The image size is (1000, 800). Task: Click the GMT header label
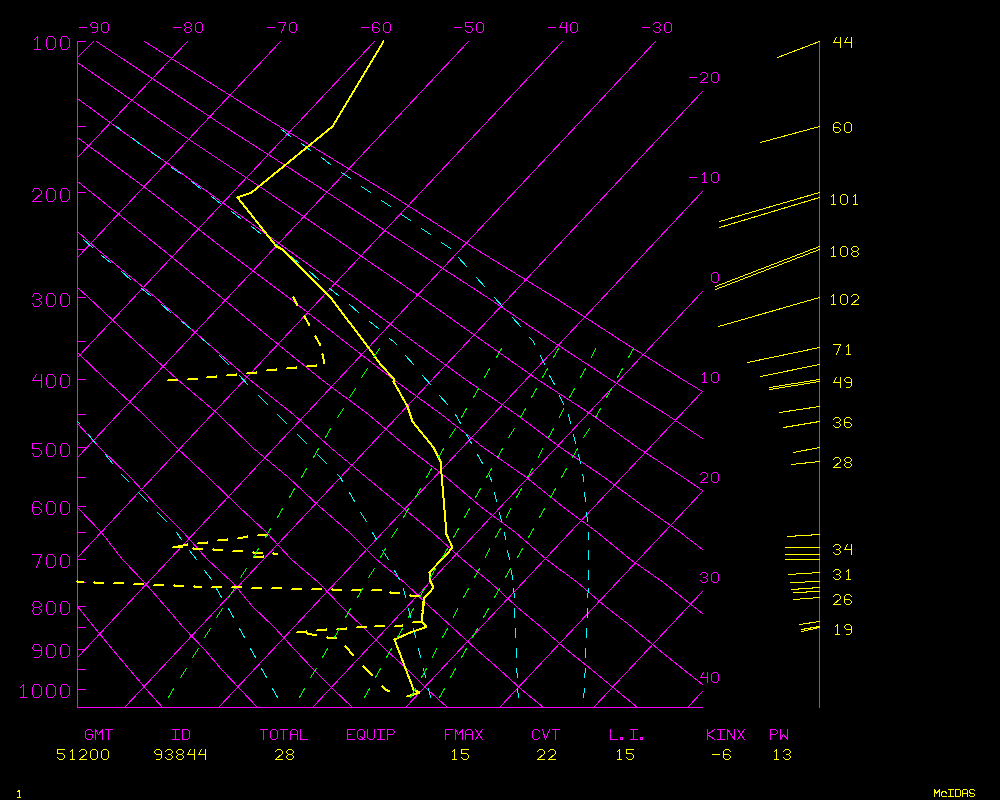coord(98,735)
